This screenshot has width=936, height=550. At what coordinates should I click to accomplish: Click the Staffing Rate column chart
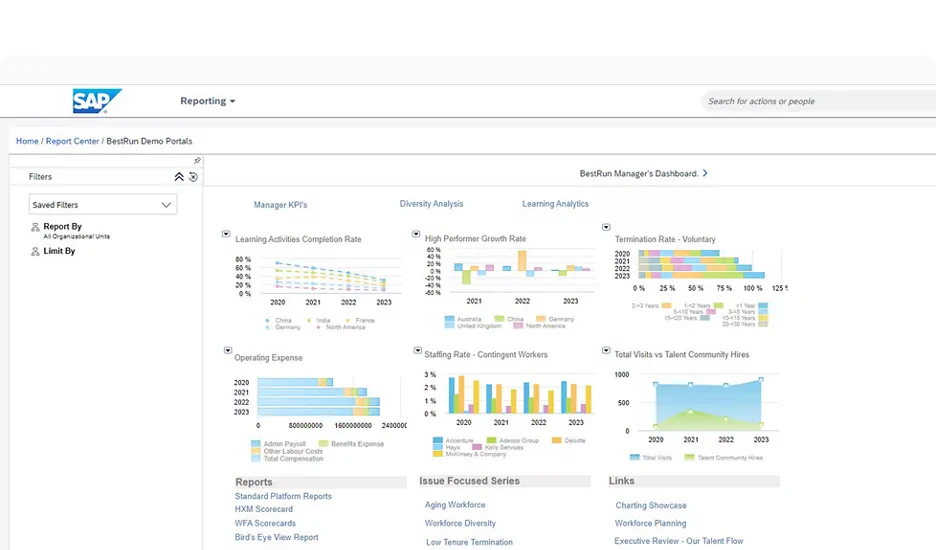[x=508, y=397]
